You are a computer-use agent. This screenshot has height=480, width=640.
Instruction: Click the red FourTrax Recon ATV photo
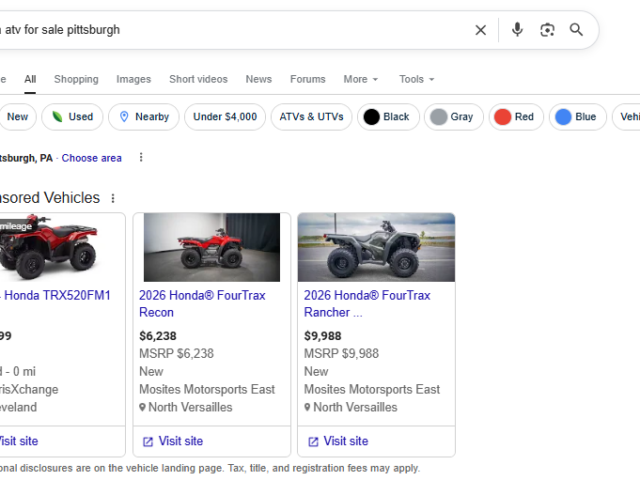pos(212,247)
